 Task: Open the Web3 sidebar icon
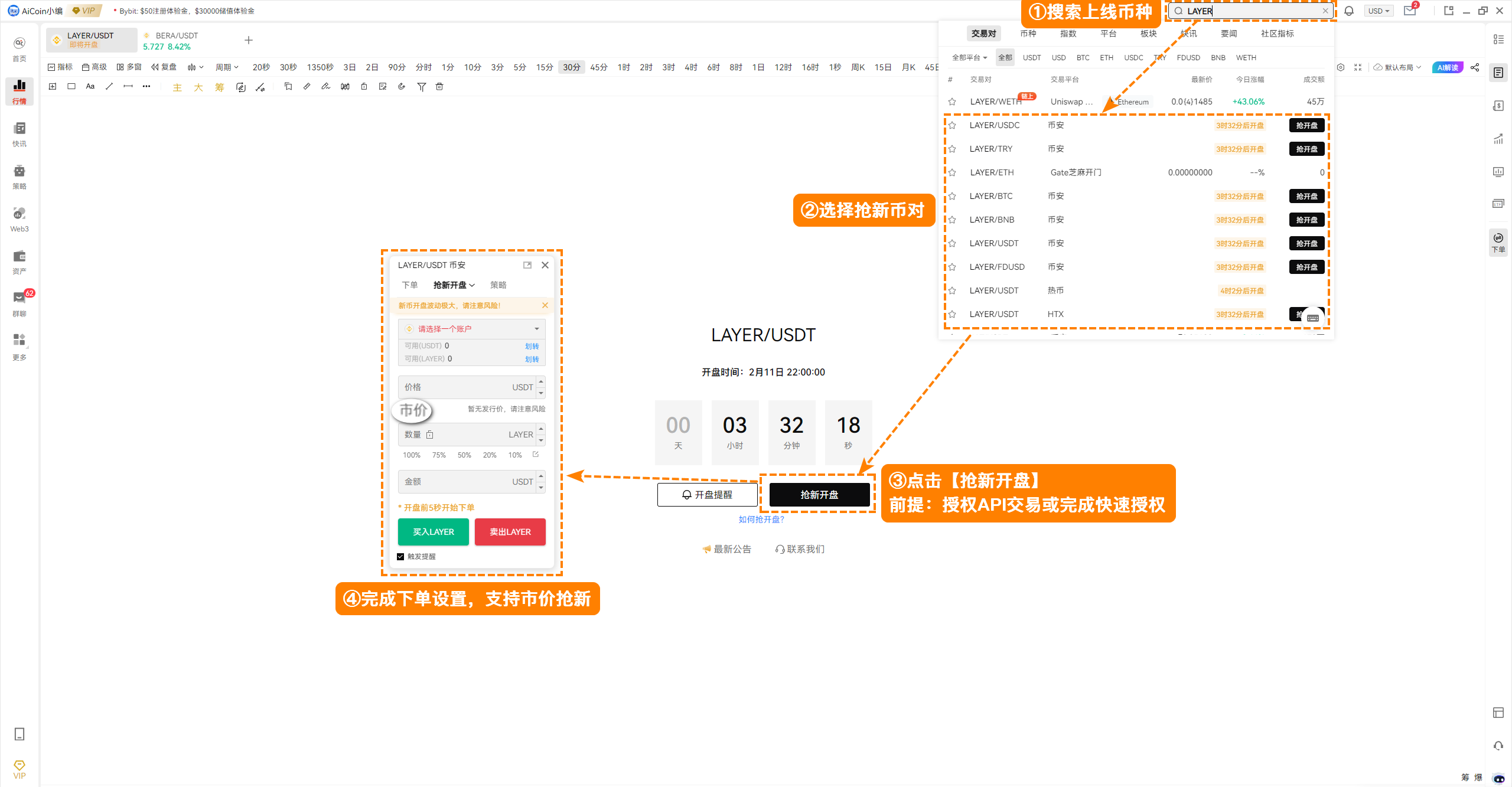(x=19, y=219)
